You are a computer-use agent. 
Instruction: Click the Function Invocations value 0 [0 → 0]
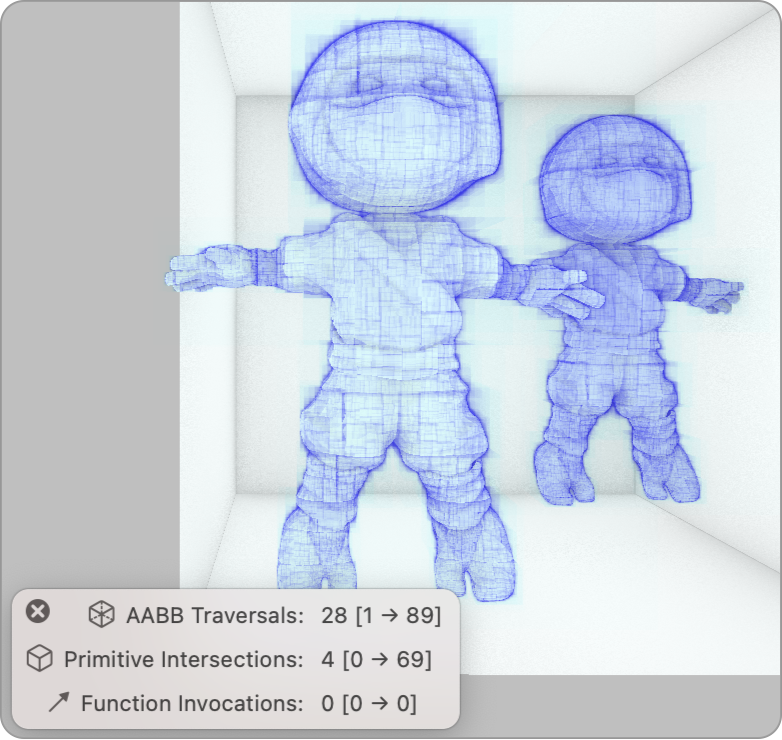point(369,703)
